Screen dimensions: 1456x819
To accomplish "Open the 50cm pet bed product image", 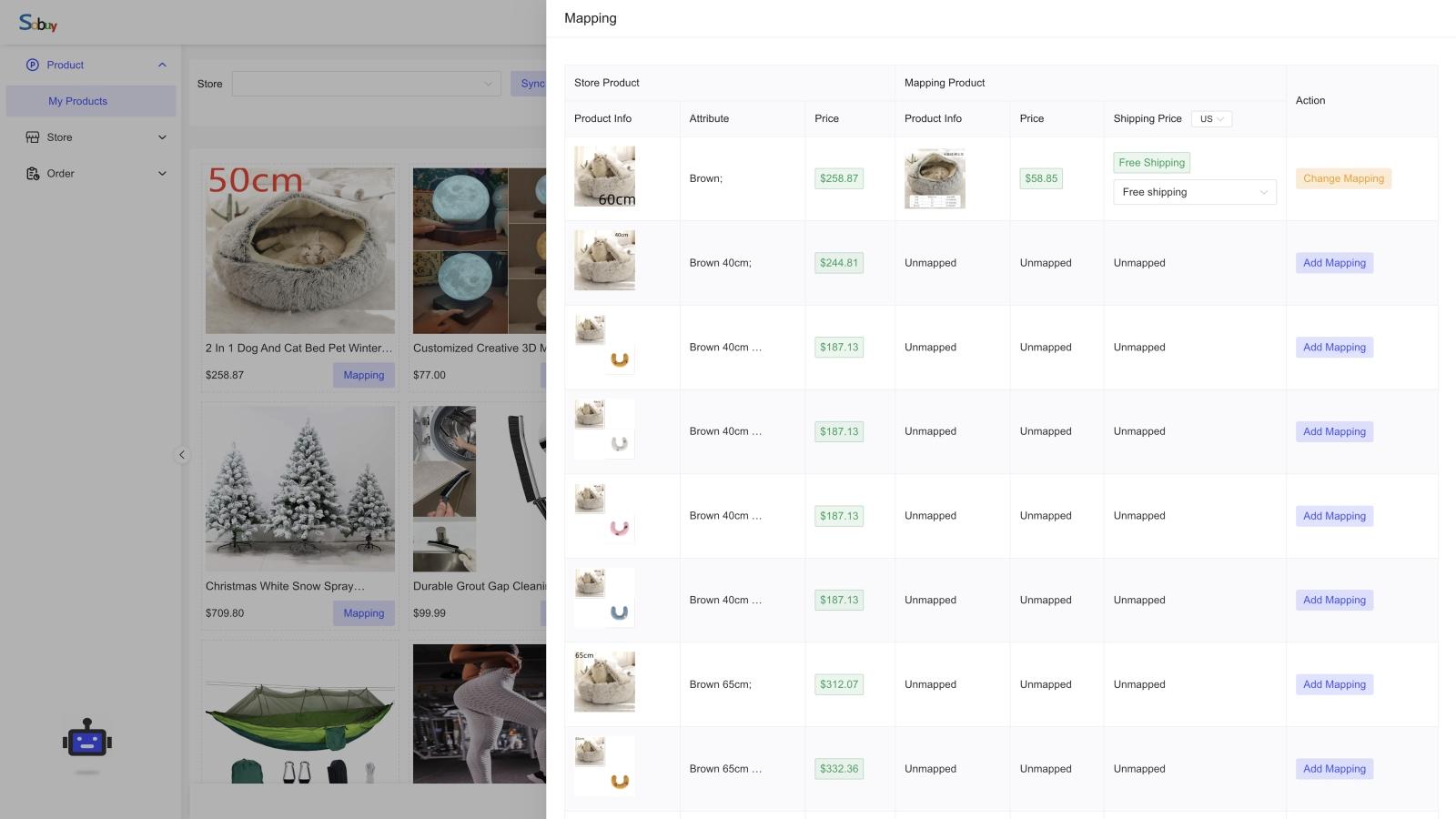I will tap(300, 250).
